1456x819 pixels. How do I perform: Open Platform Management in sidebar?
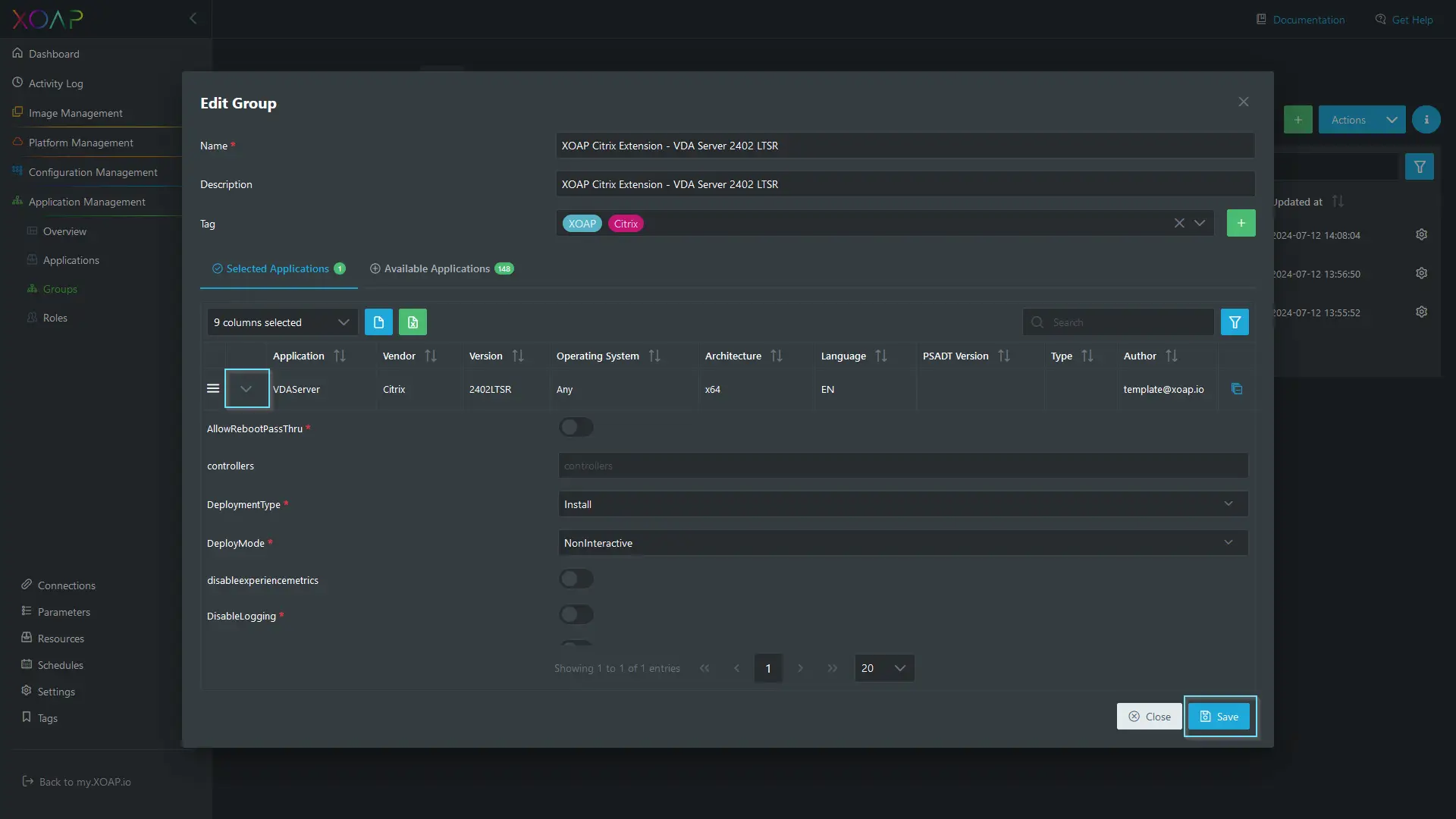81,143
